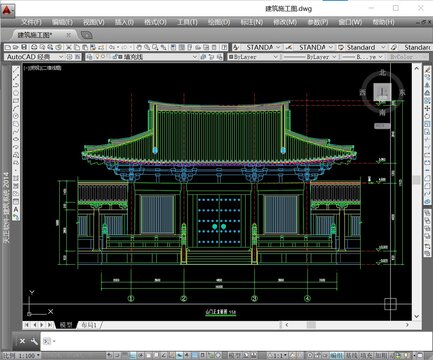Click the Plot printer icon
The height and width of the screenshot is (360, 433).
coord(34,47)
